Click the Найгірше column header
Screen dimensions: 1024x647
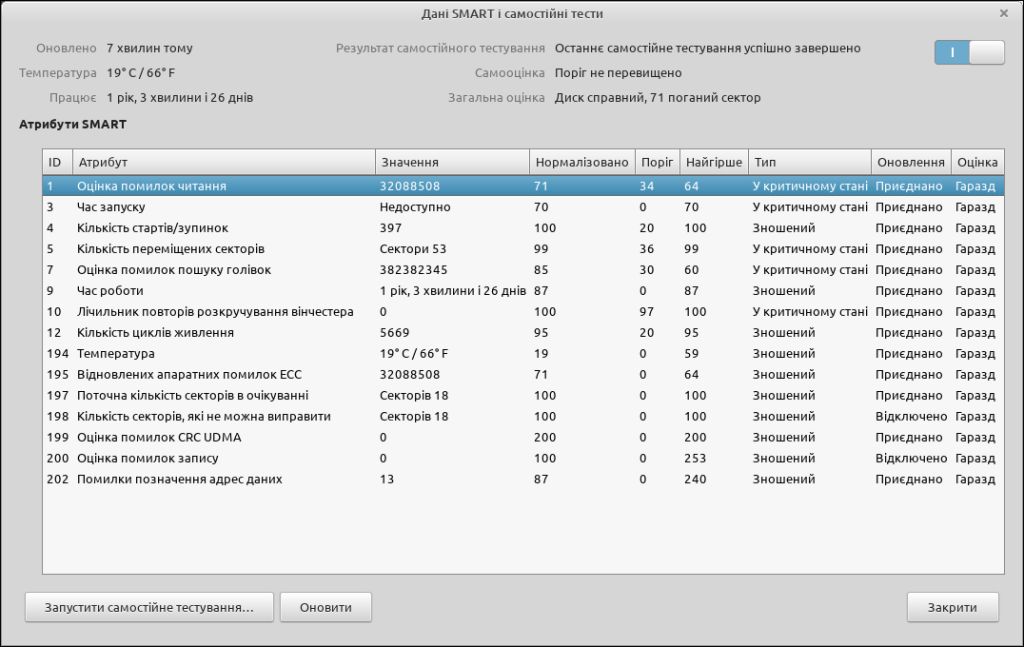tap(714, 162)
